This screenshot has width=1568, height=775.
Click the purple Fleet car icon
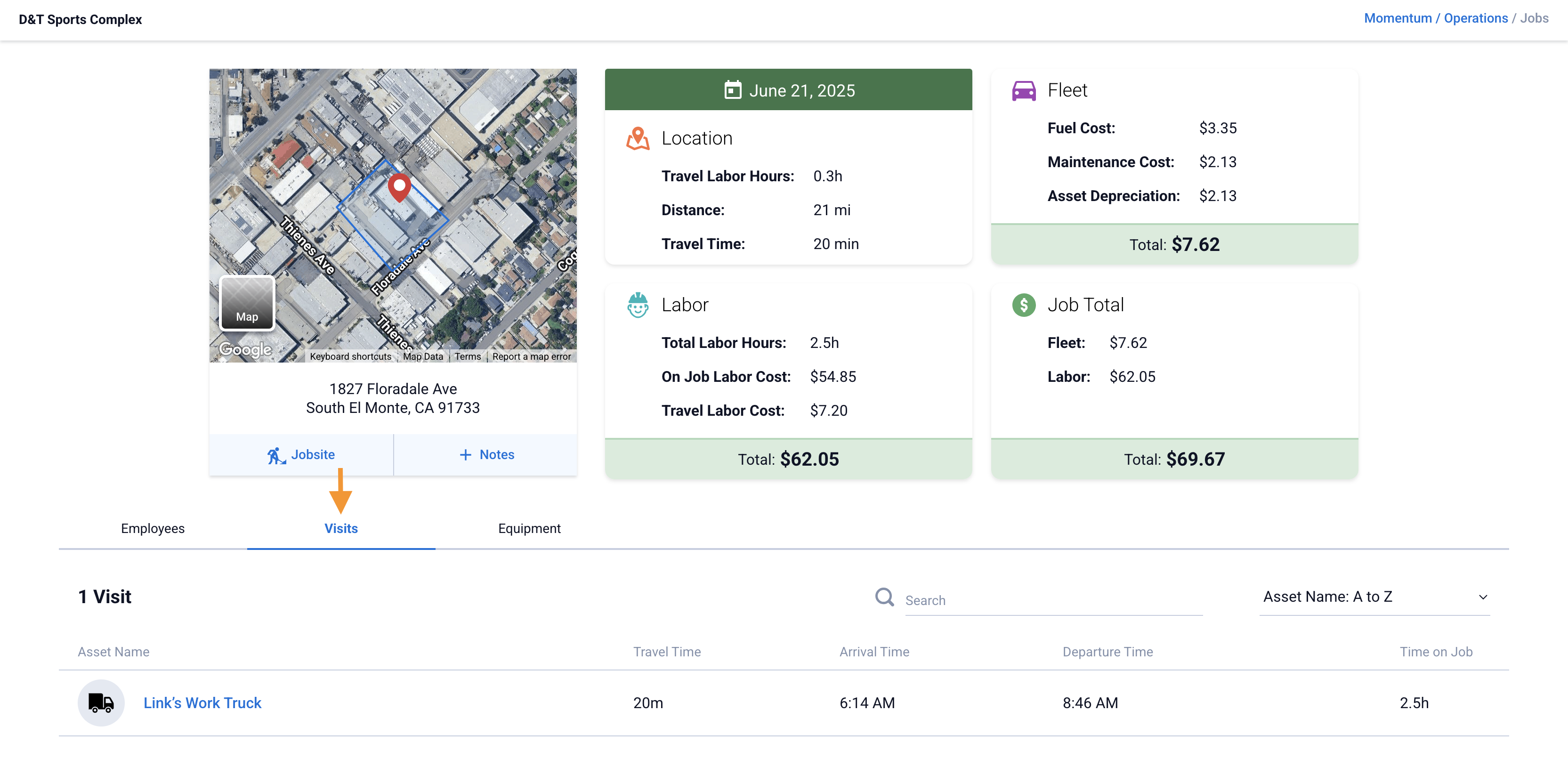pyautogui.click(x=1023, y=91)
